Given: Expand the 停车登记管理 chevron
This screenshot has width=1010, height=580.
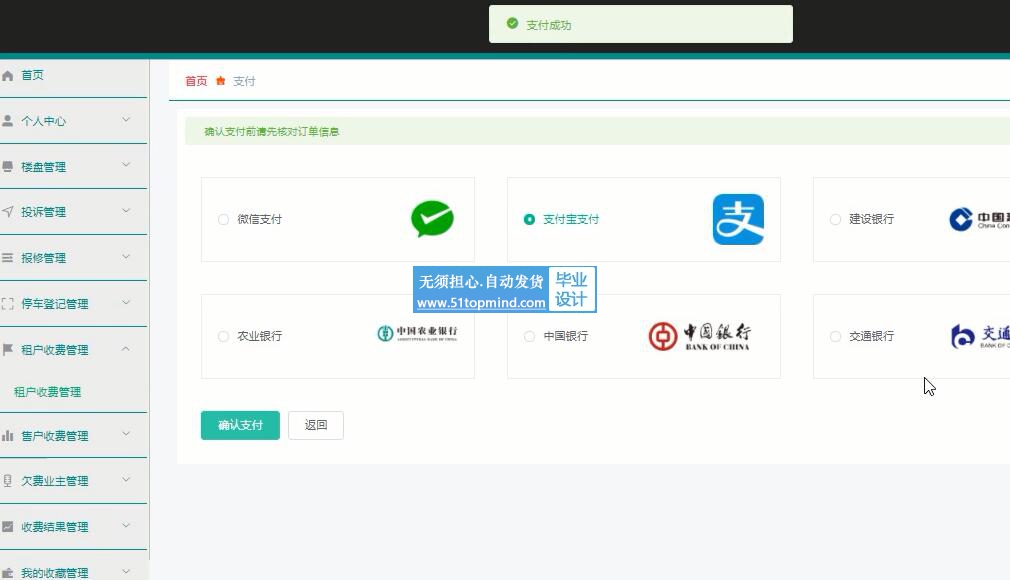Looking at the screenshot, I should [126, 302].
